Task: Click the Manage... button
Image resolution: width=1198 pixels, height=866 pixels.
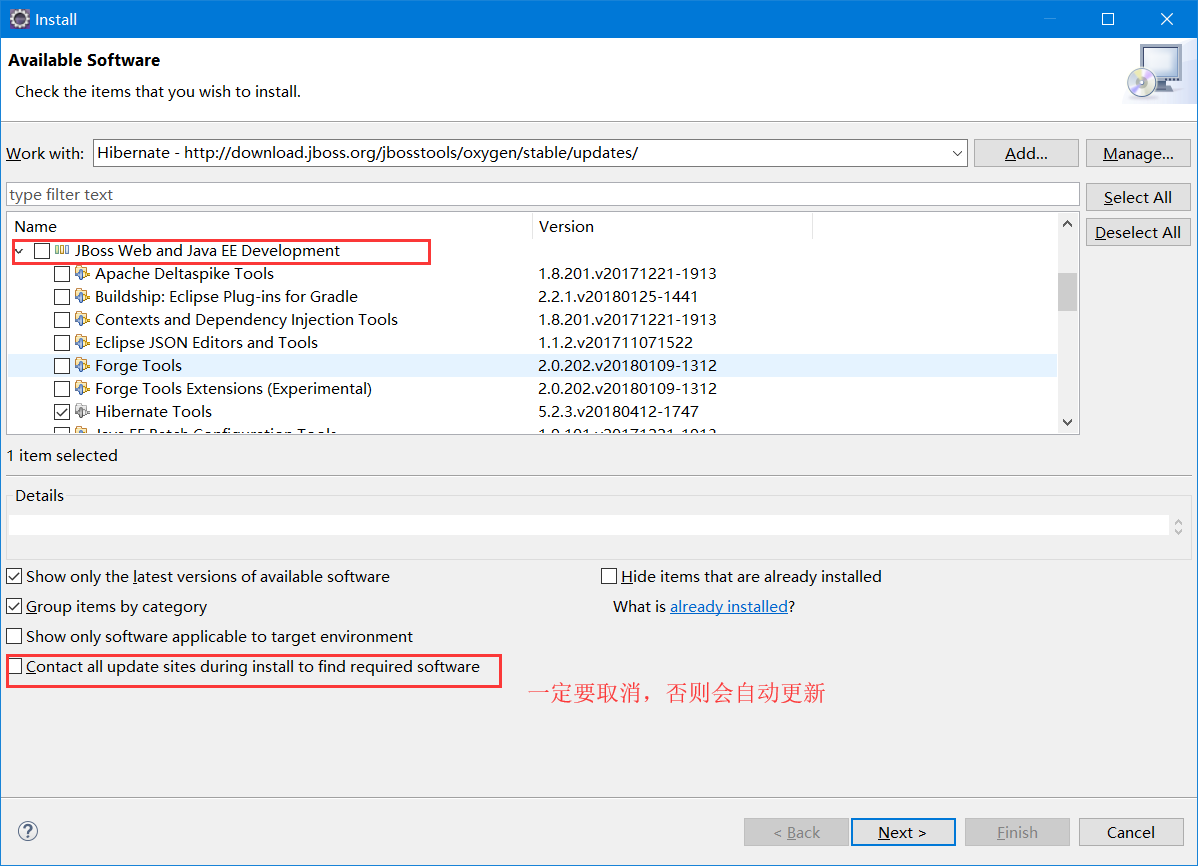Action: [x=1138, y=153]
